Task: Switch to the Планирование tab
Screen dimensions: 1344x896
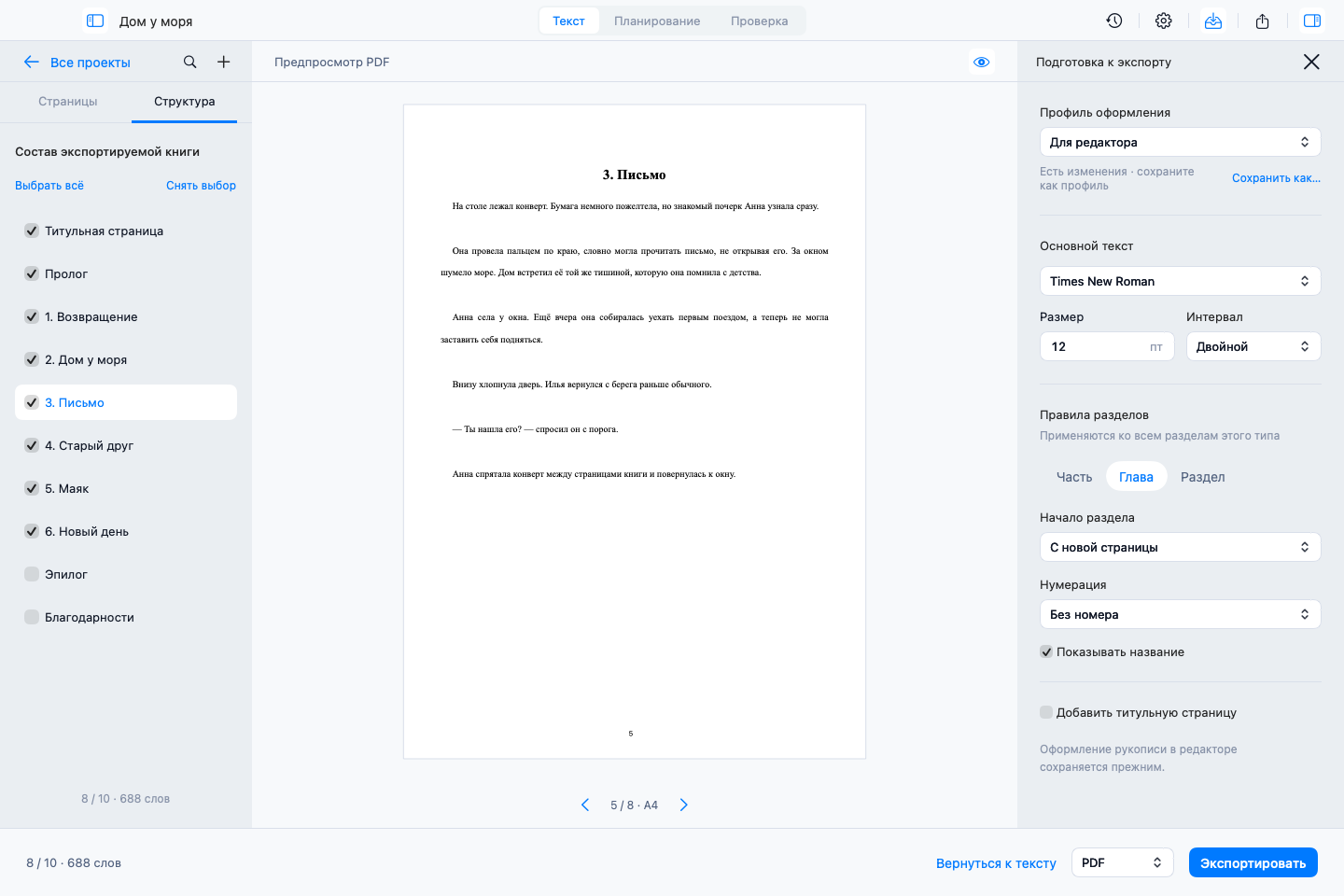Action: [657, 21]
